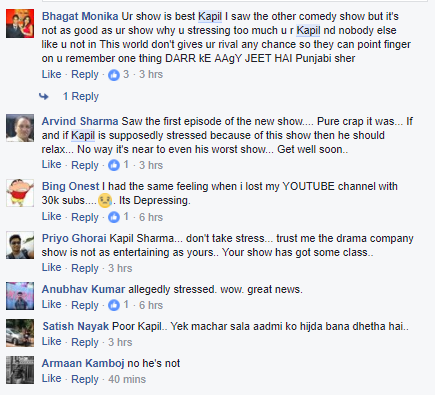
Task: Reply to Bing Onest's comment
Action: [x=85, y=217]
